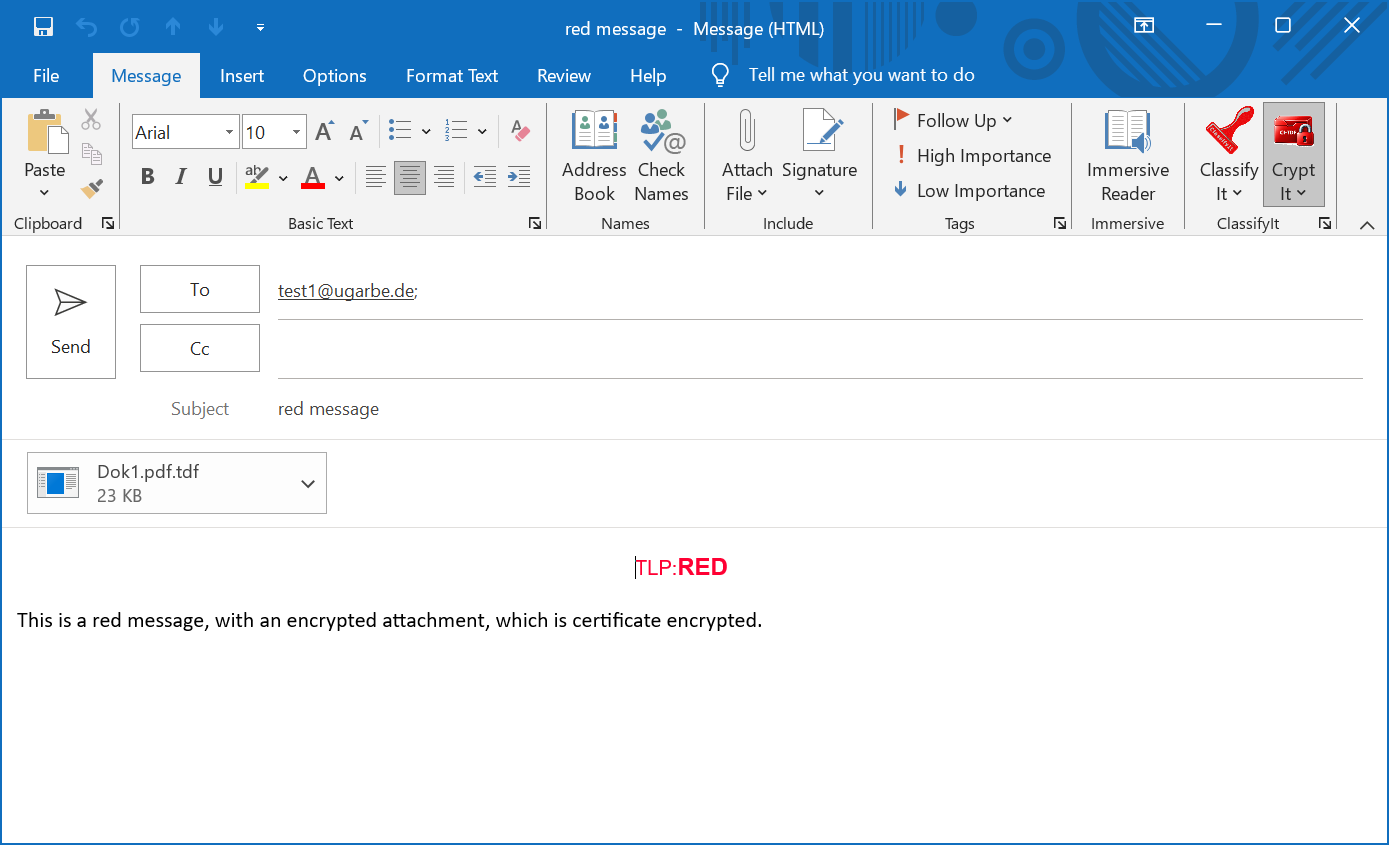Click the Cut scissors icon

[91, 119]
